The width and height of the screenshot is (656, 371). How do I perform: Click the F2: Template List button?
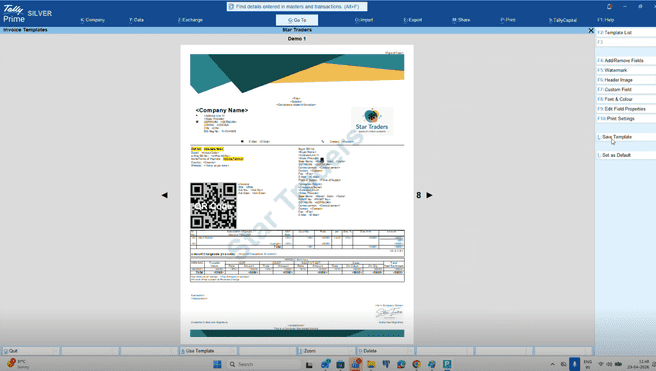[626, 33]
